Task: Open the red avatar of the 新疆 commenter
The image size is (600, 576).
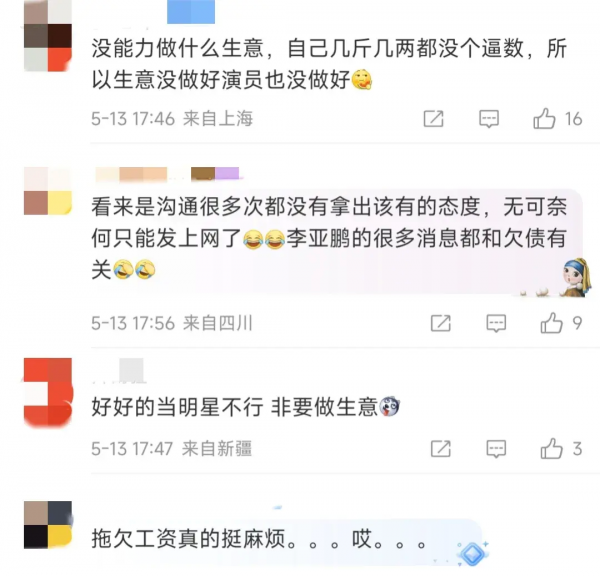Action: [48, 392]
